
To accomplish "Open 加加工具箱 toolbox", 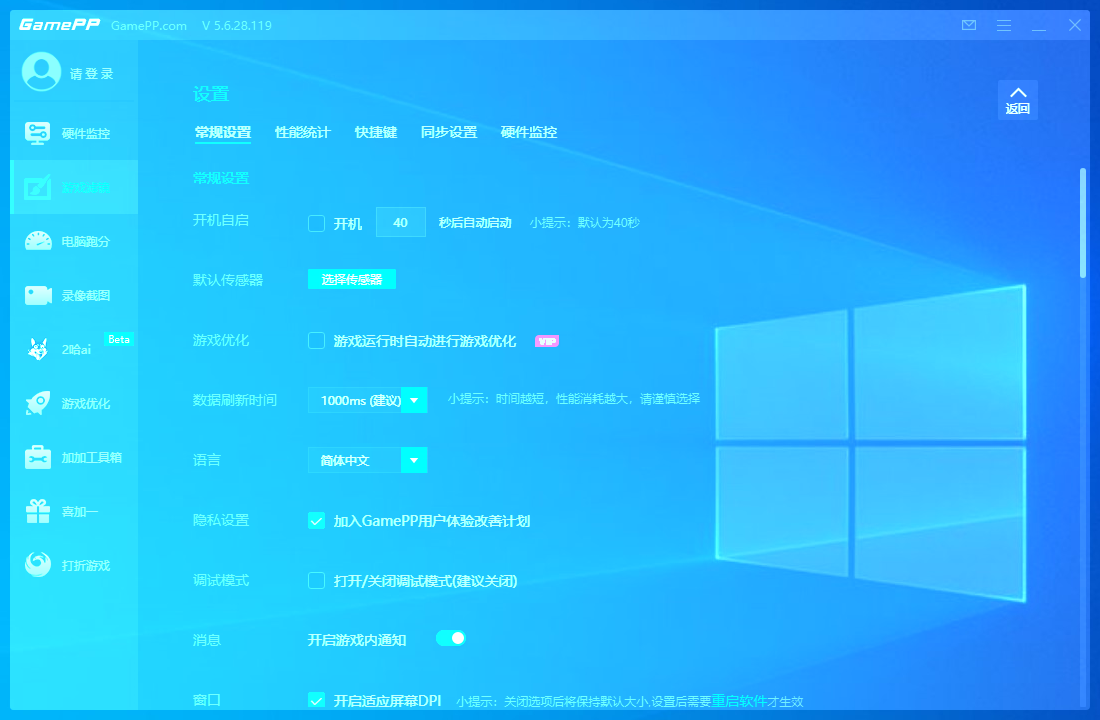I will [74, 457].
